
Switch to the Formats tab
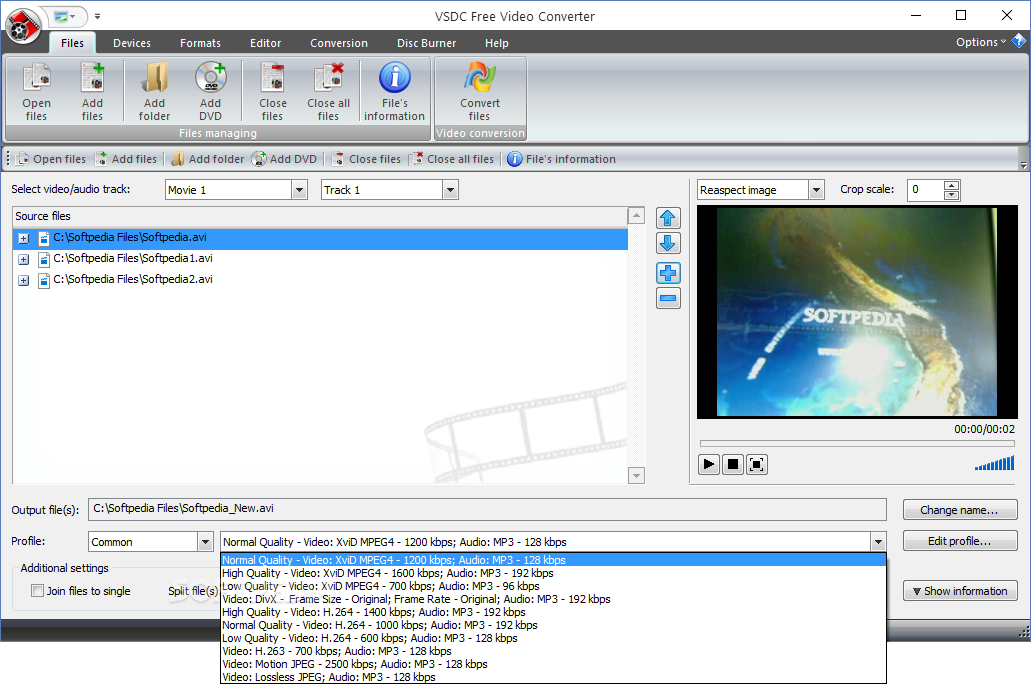tap(201, 43)
